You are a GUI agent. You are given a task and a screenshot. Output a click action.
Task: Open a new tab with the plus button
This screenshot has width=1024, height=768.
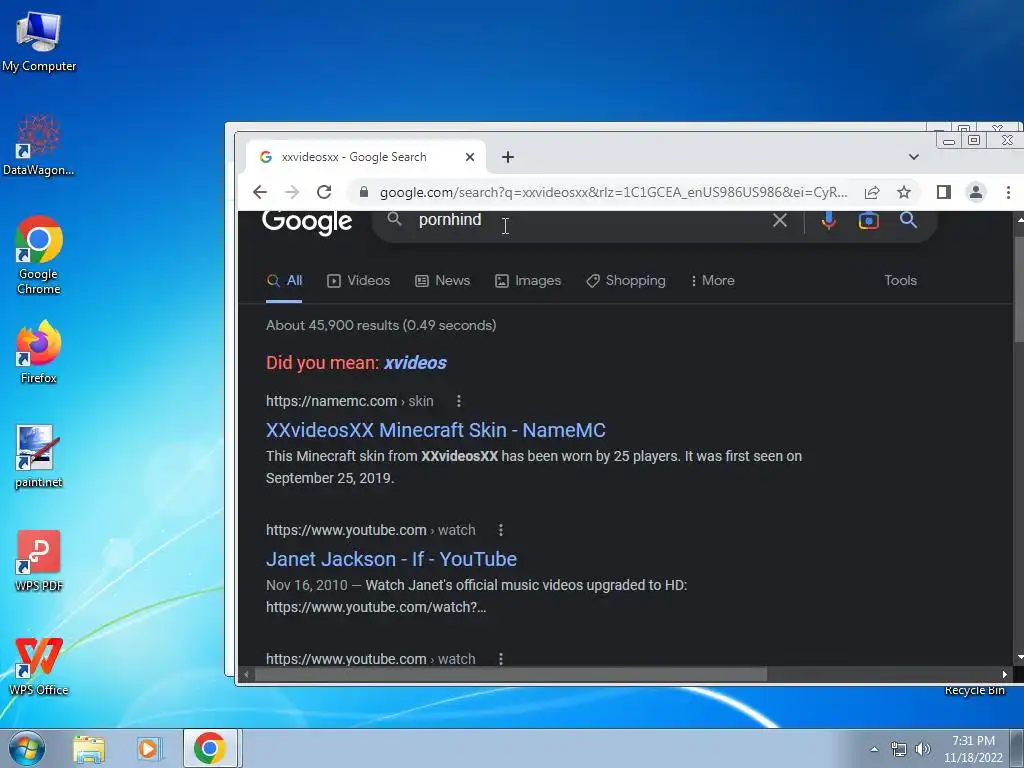(508, 157)
